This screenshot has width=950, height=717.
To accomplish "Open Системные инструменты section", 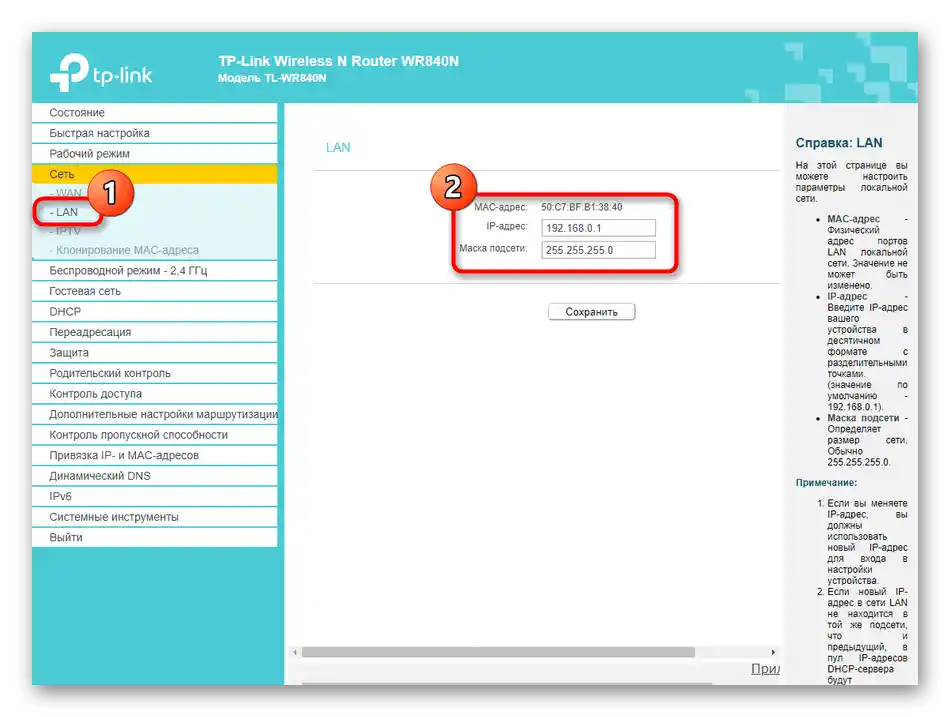I will tap(155, 517).
